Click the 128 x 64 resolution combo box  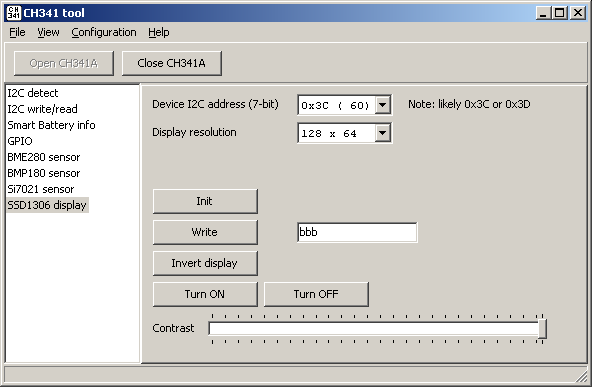[x=344, y=133]
